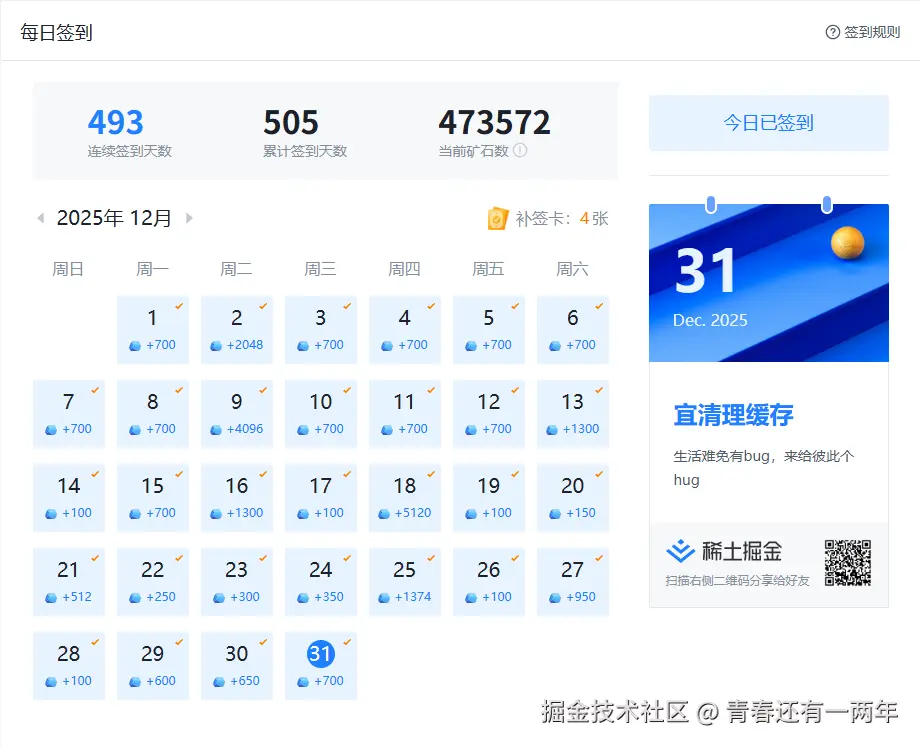Click the gold ball on the Dec. 31 card
This screenshot has height=747, width=920.
848,241
